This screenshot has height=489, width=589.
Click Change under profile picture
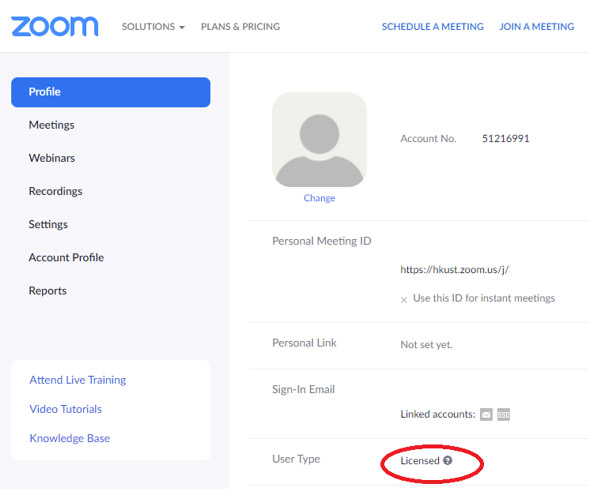coord(319,198)
